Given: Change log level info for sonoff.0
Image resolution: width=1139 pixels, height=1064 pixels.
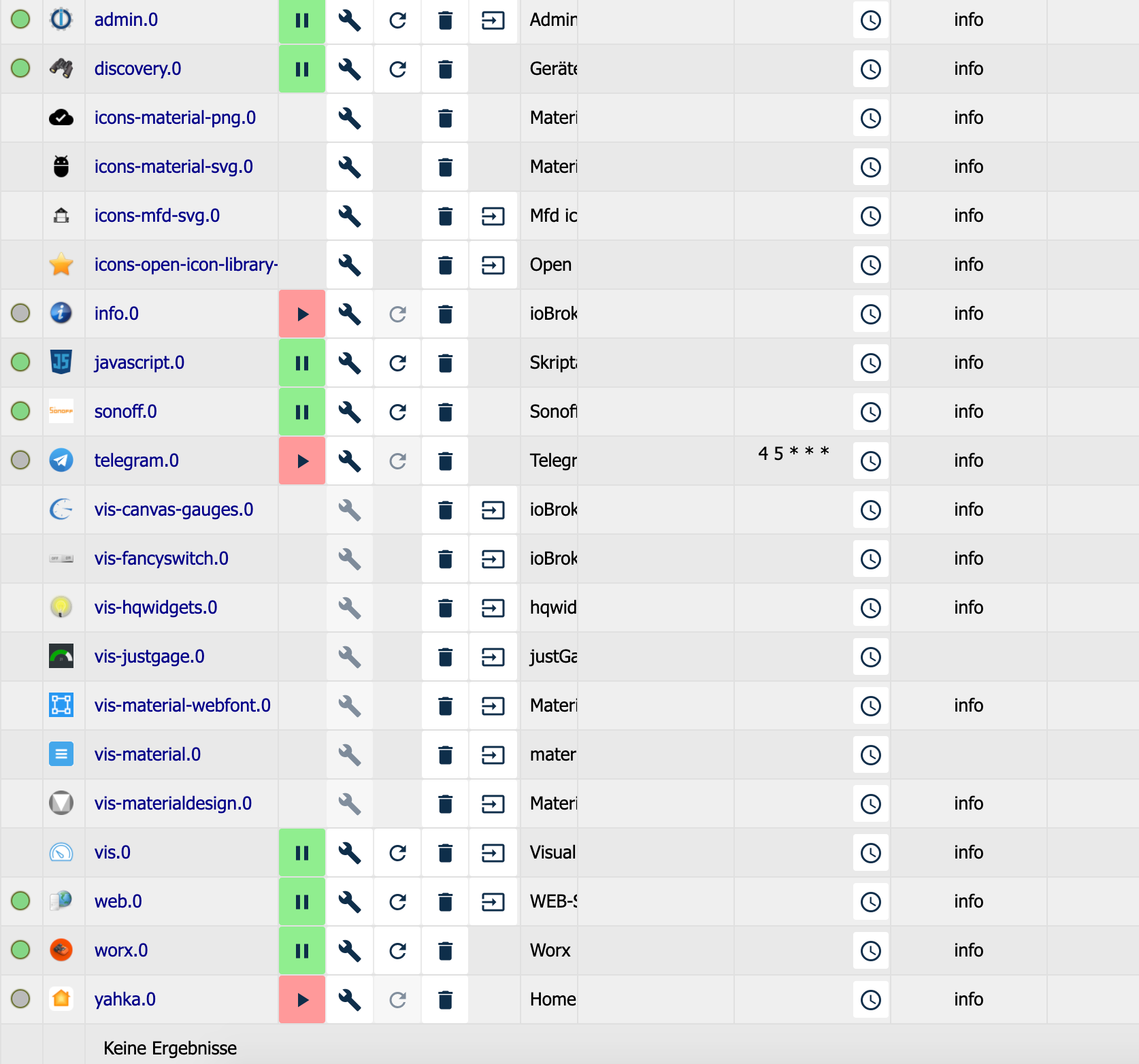Looking at the screenshot, I should pos(968,412).
